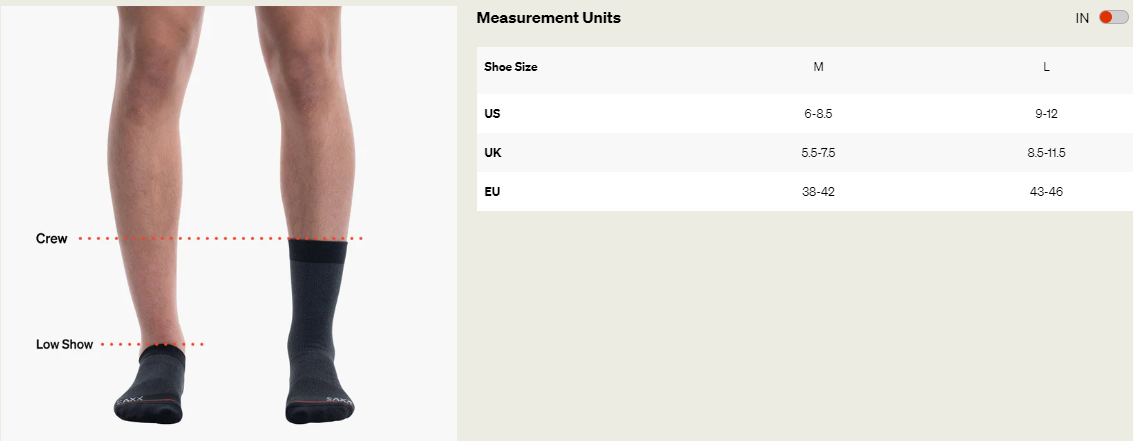Click the Measurement Units heading
Image resolution: width=1133 pixels, height=441 pixels.
click(x=548, y=18)
